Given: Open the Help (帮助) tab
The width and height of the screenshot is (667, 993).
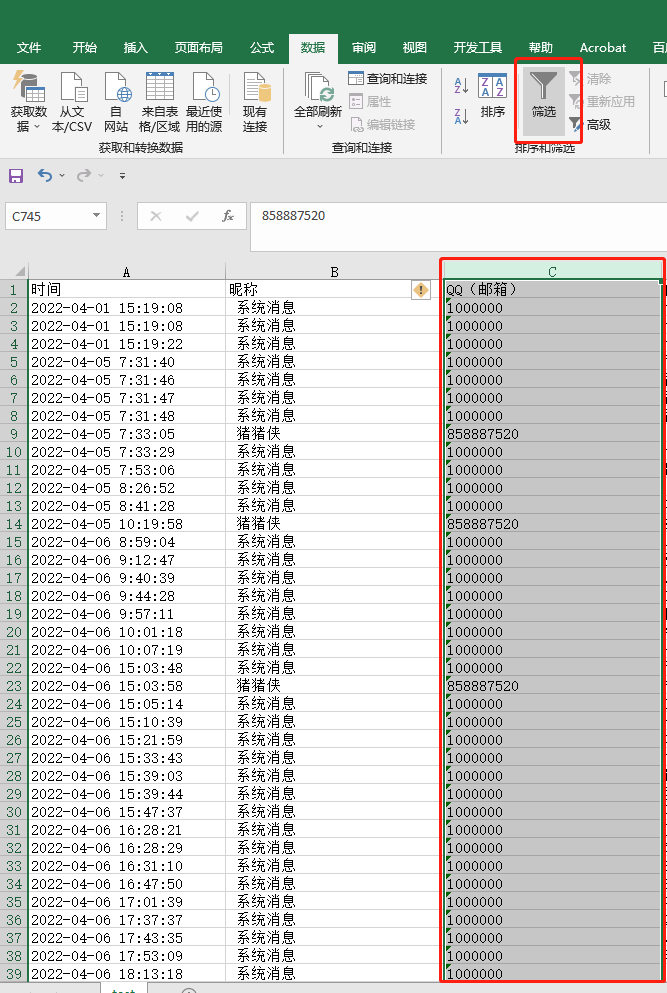Looking at the screenshot, I should [540, 47].
